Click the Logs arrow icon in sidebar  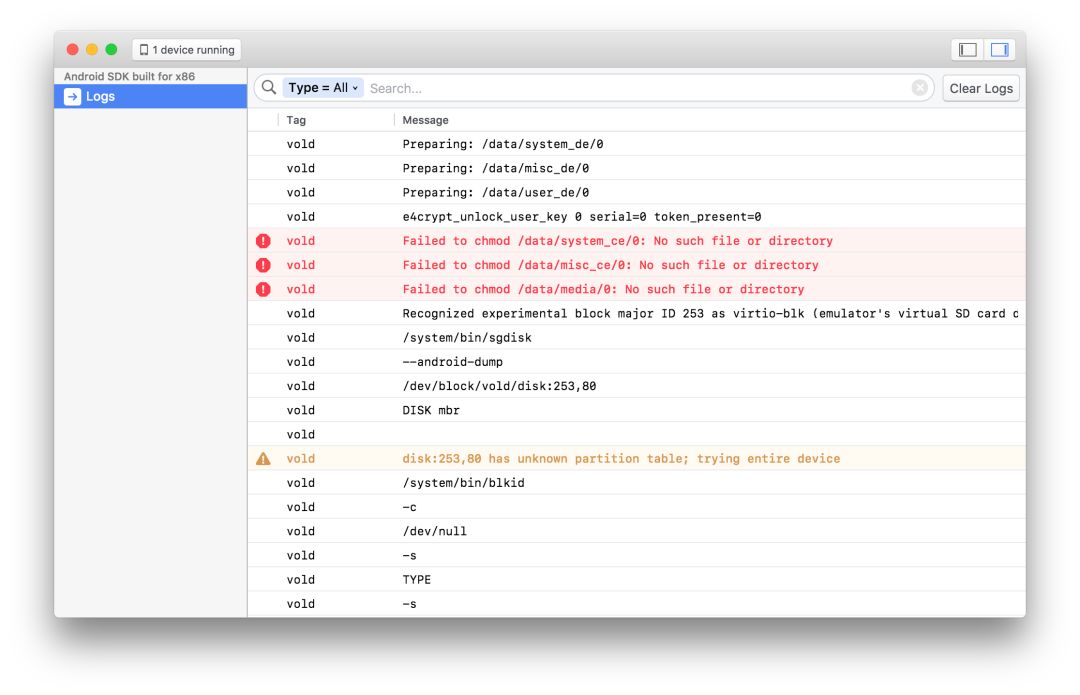(x=72, y=96)
